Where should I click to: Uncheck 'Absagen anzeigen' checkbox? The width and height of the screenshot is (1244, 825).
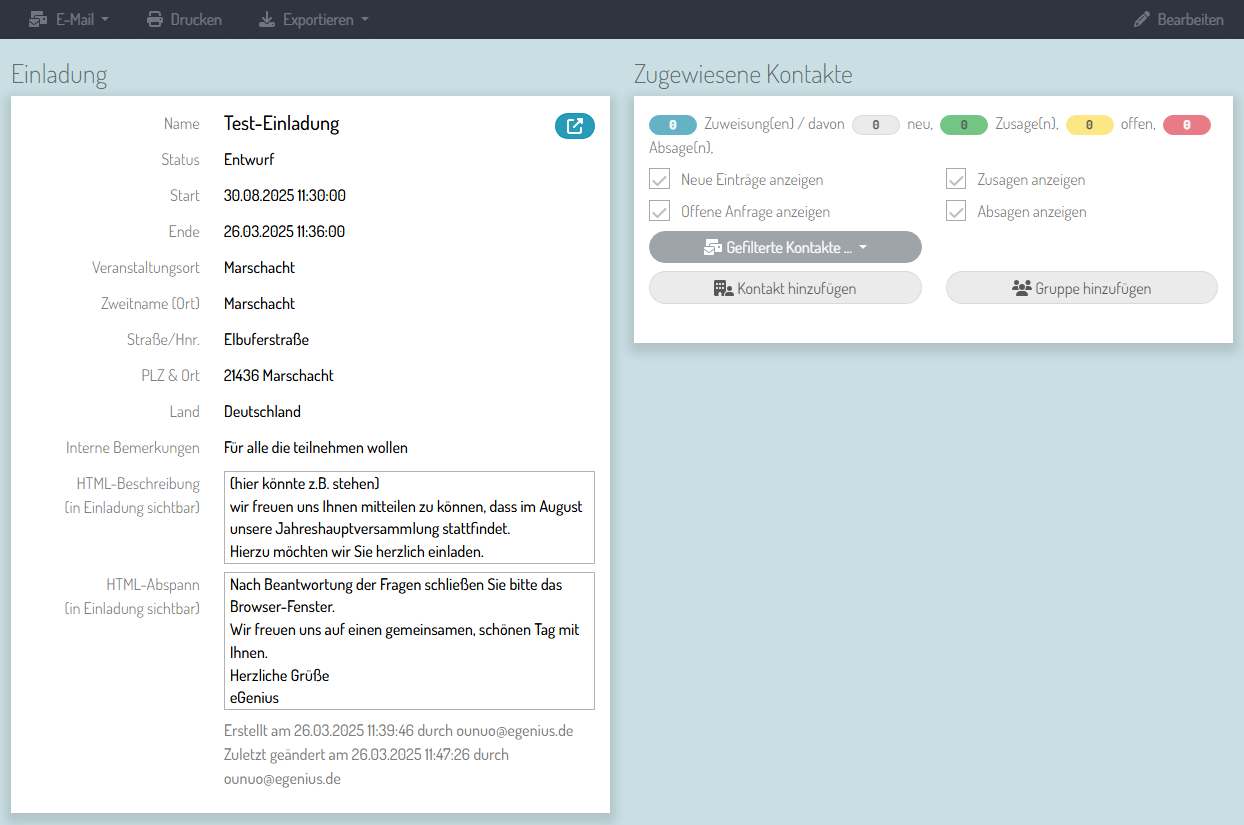[956, 212]
